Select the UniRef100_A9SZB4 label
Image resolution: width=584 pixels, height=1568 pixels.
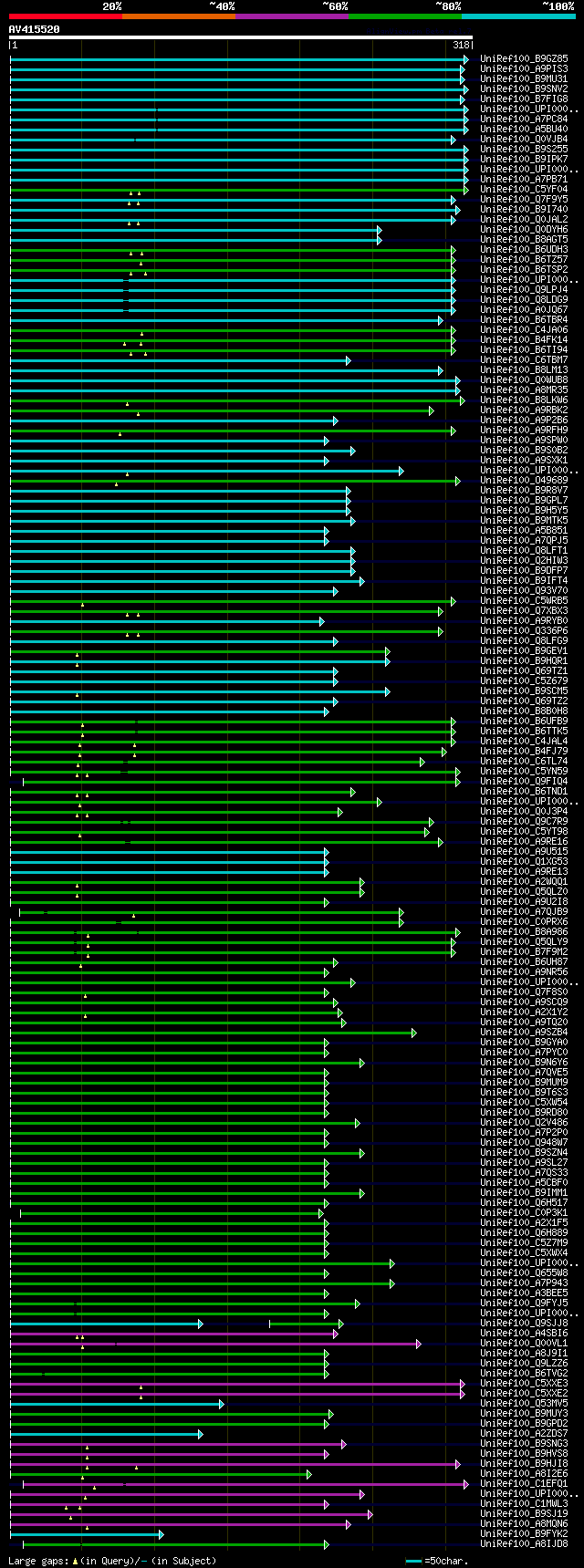(x=524, y=1032)
